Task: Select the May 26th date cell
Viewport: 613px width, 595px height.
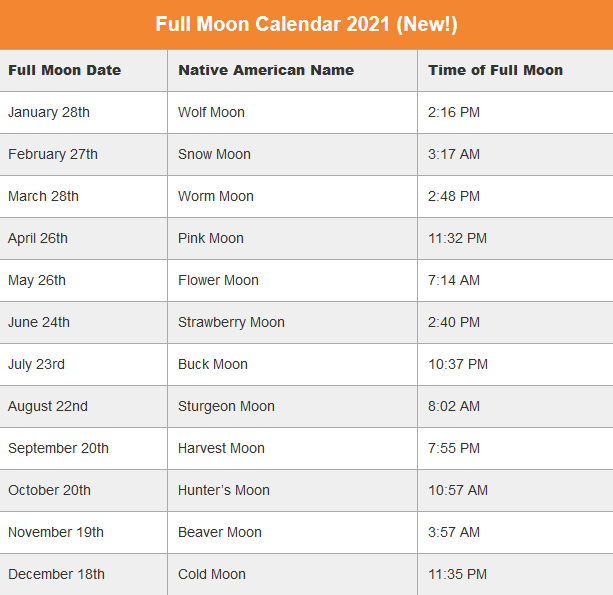Action: coord(37,281)
